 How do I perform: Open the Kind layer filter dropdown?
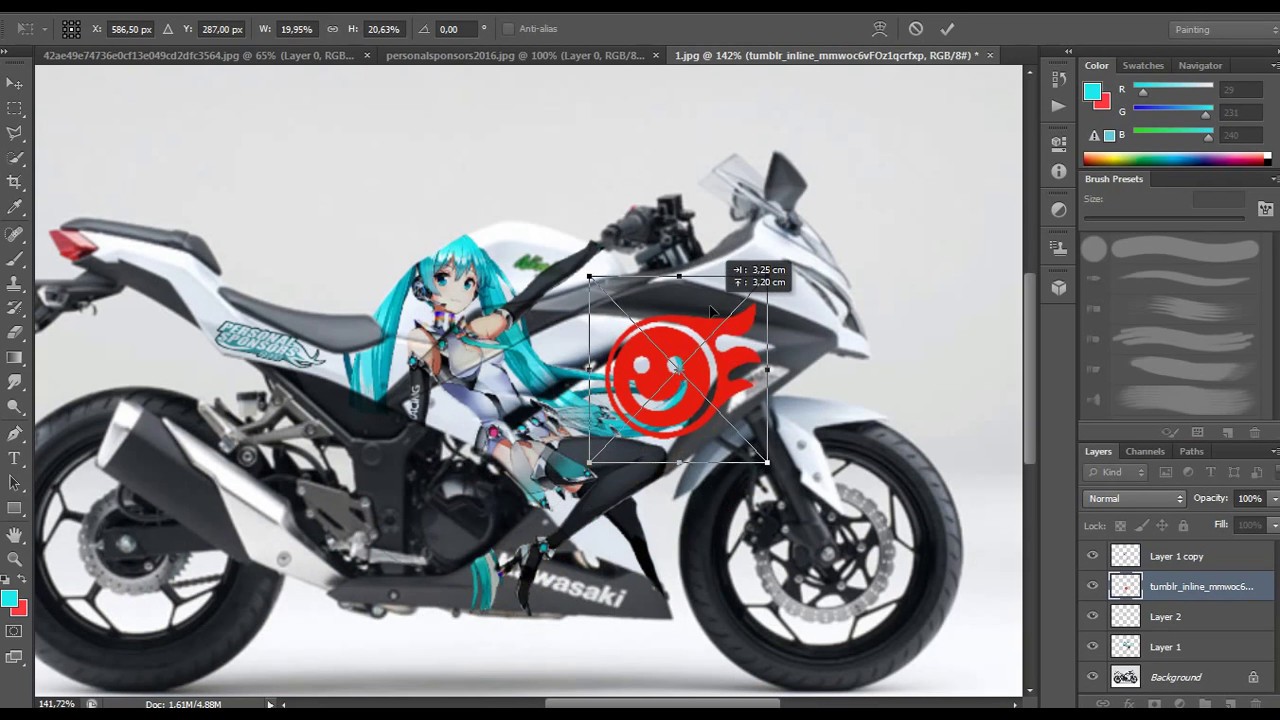point(1116,472)
